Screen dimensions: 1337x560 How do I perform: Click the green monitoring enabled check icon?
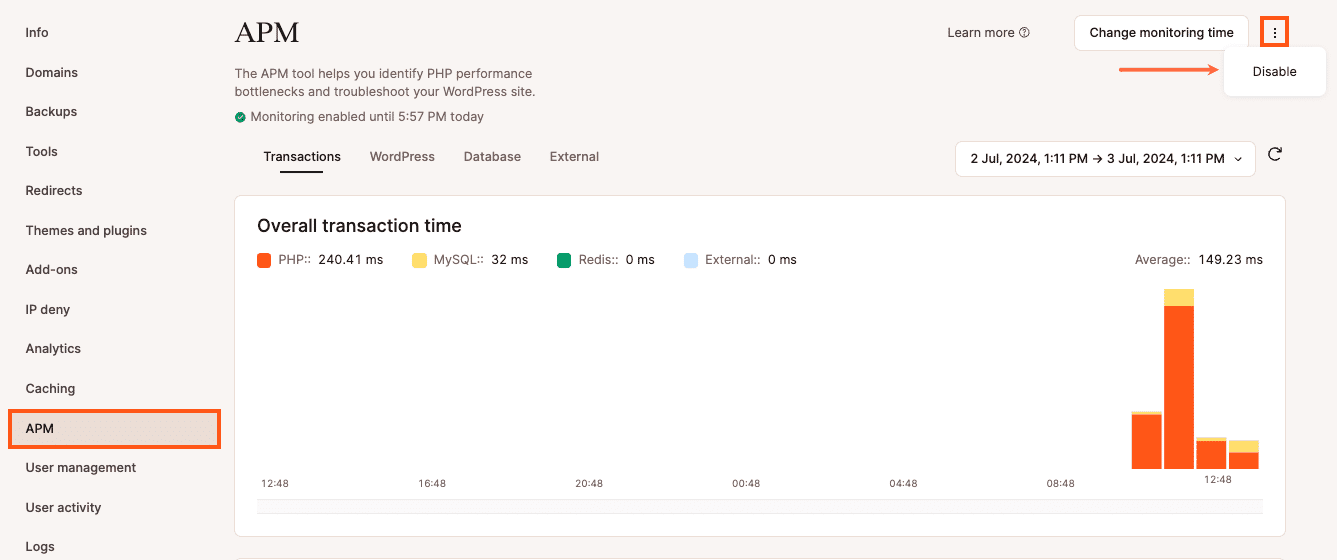[x=240, y=117]
